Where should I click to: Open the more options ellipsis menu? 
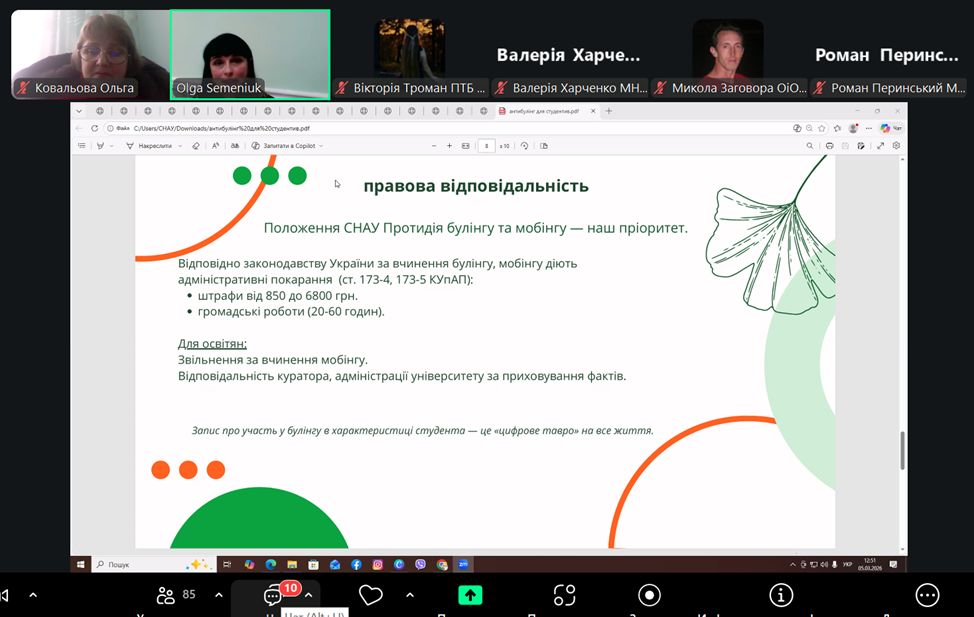coord(927,595)
